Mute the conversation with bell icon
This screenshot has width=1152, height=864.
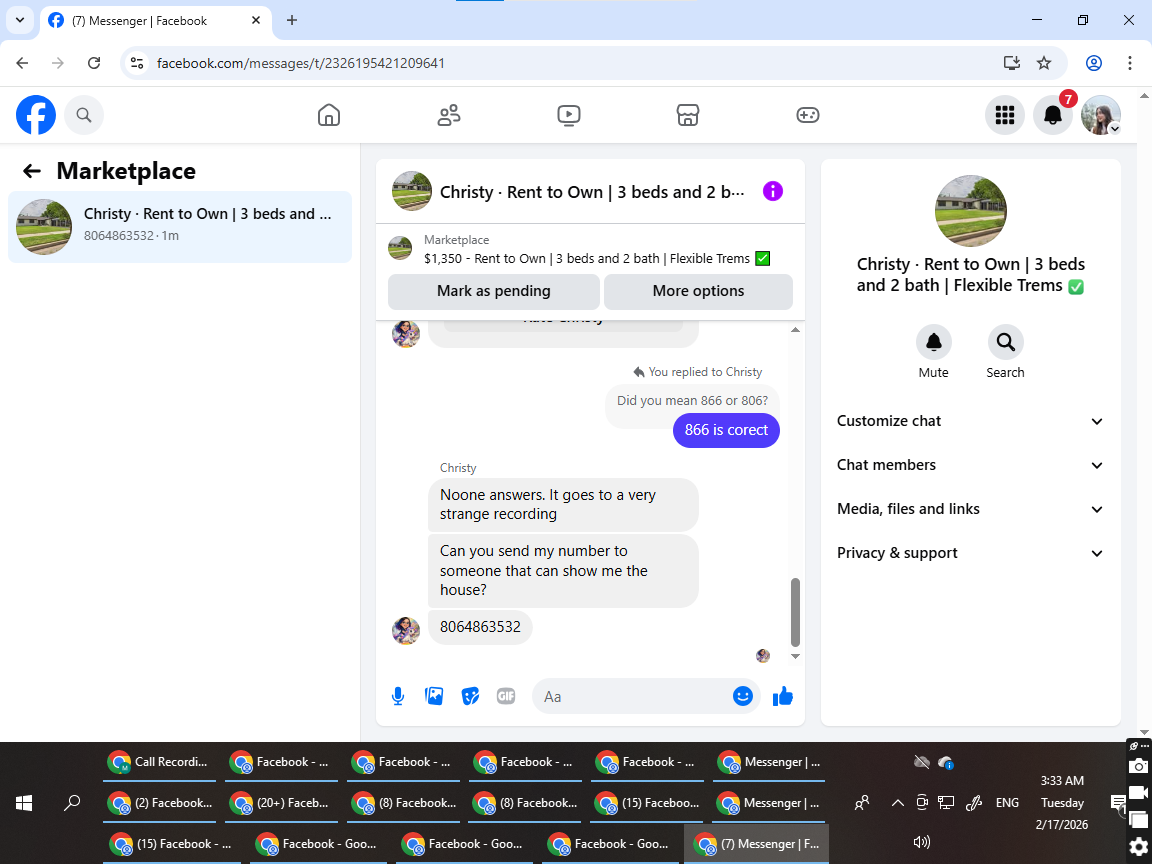tap(933, 342)
